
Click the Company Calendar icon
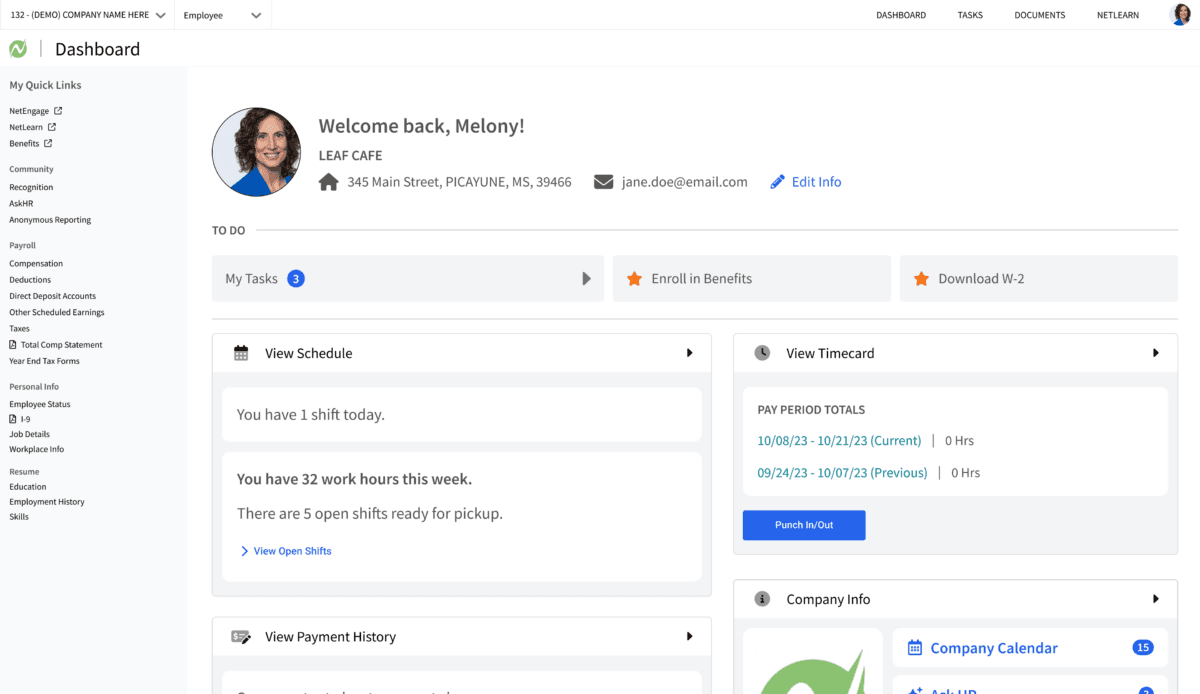click(914, 648)
